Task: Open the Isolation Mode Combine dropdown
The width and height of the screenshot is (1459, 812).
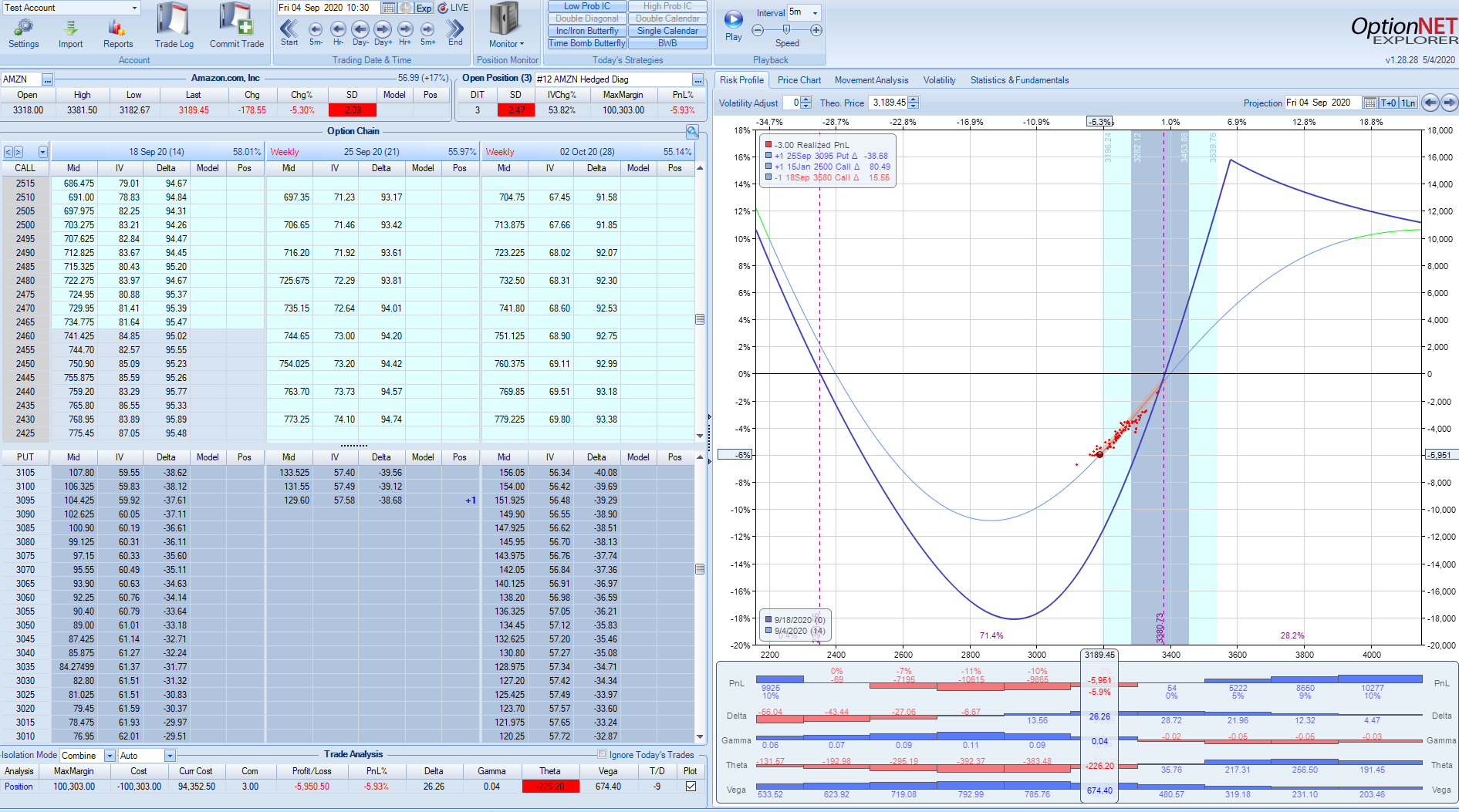Action: pyautogui.click(x=109, y=755)
